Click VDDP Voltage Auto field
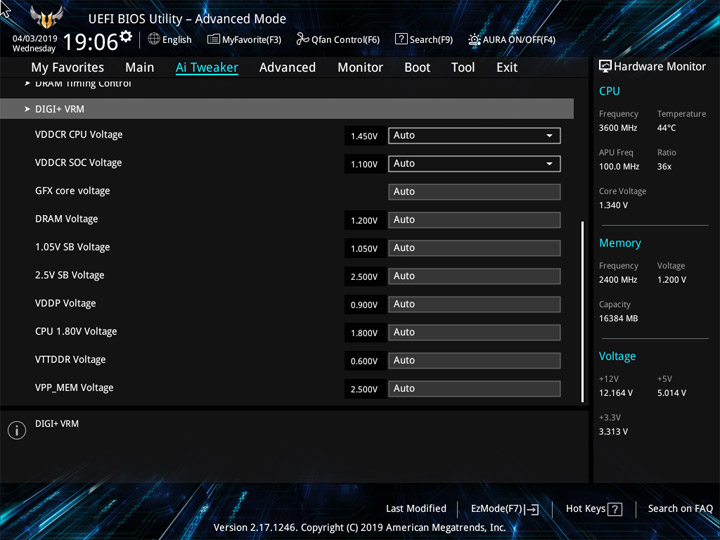This screenshot has height=540, width=720. tap(474, 304)
